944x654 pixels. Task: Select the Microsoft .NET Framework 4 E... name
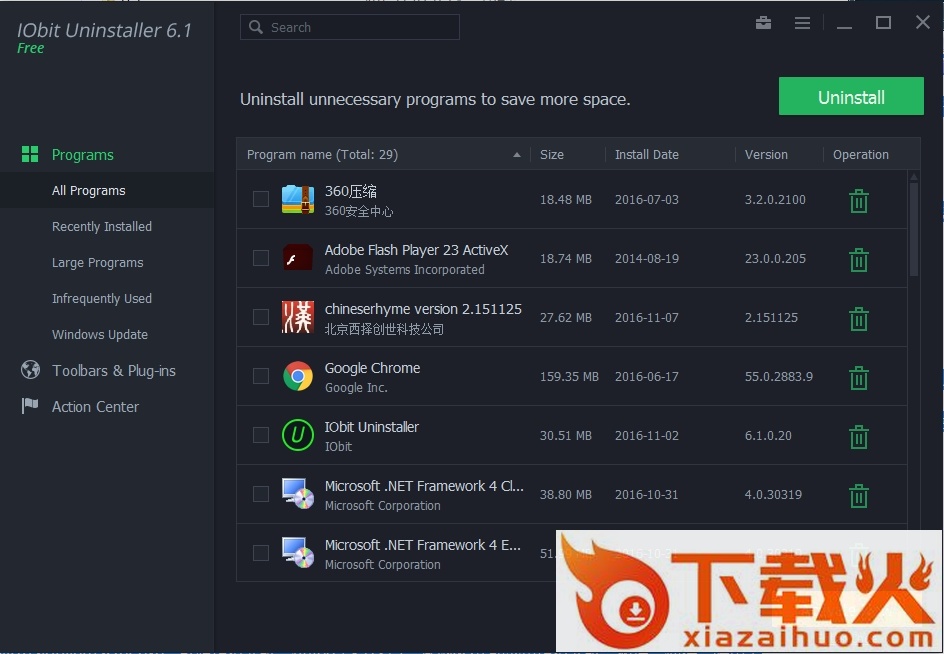point(423,545)
